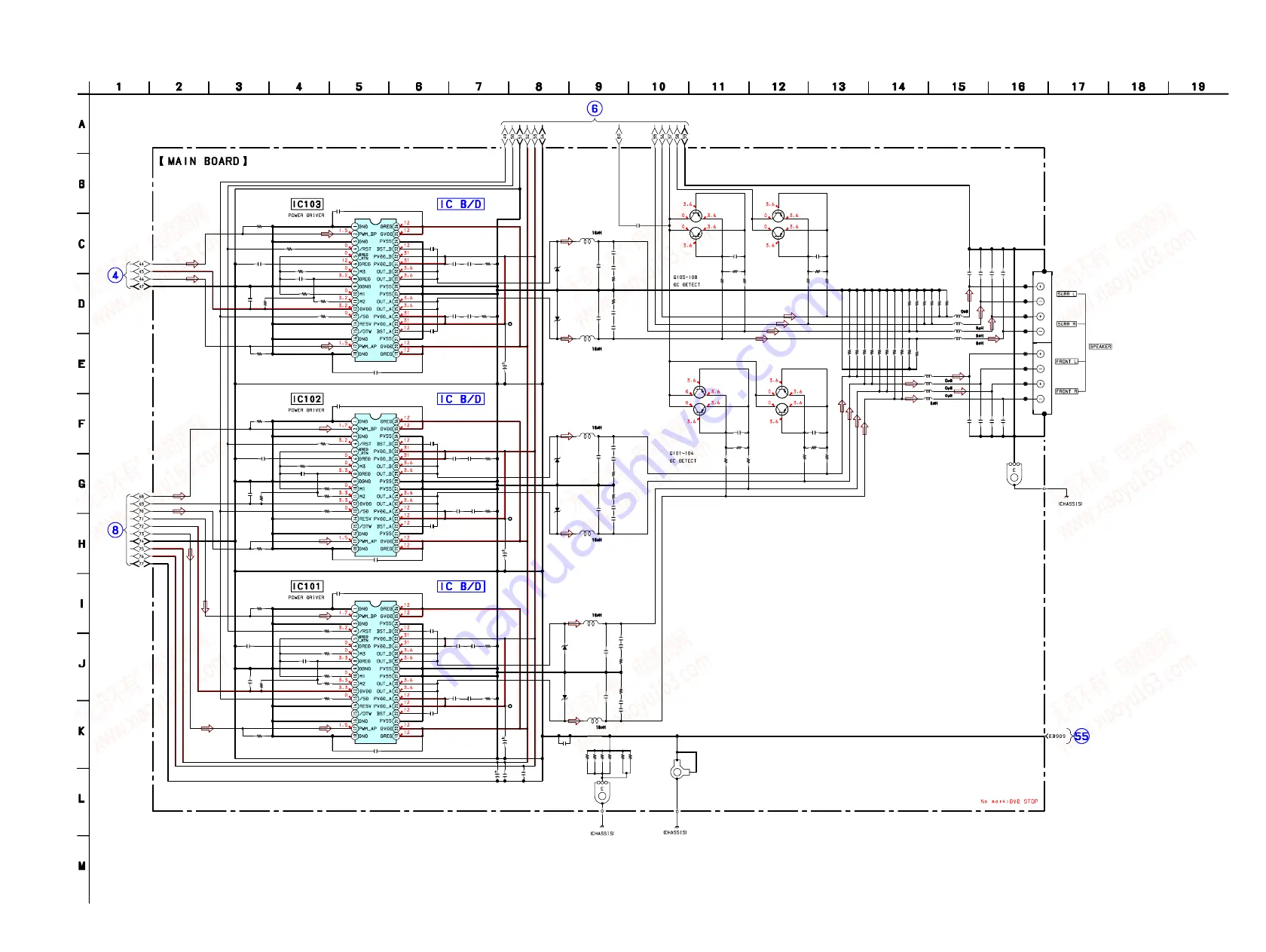The height and width of the screenshot is (952, 1266).
Task: Click the SURR L plus terminal on the speaker connector
Action: (1041, 286)
